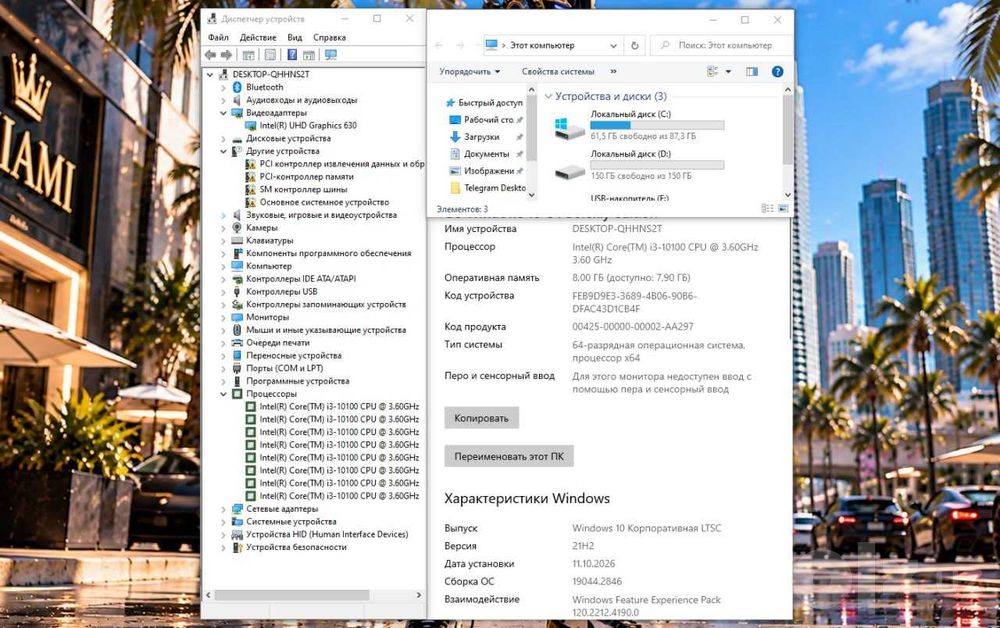Click Свойства системы in Explorer toolbar

[558, 71]
